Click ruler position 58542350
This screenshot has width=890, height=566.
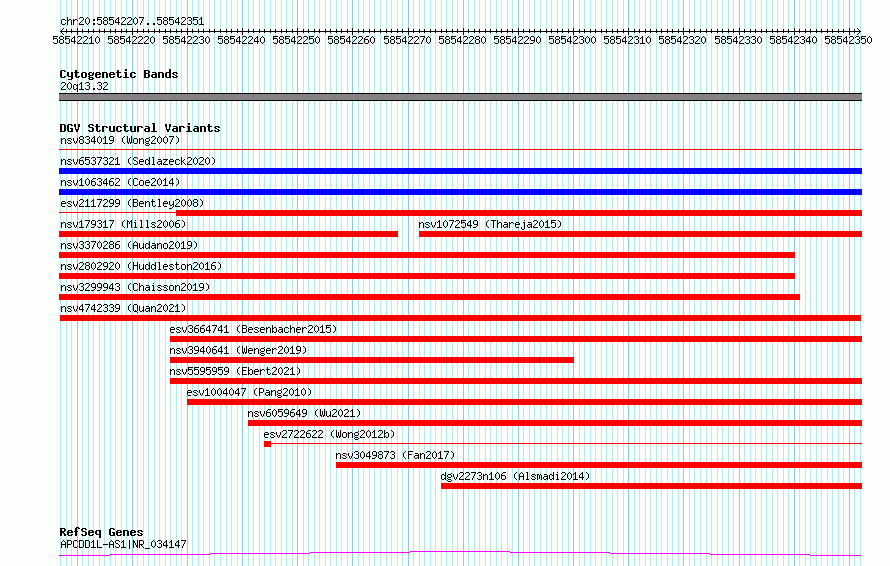(849, 40)
